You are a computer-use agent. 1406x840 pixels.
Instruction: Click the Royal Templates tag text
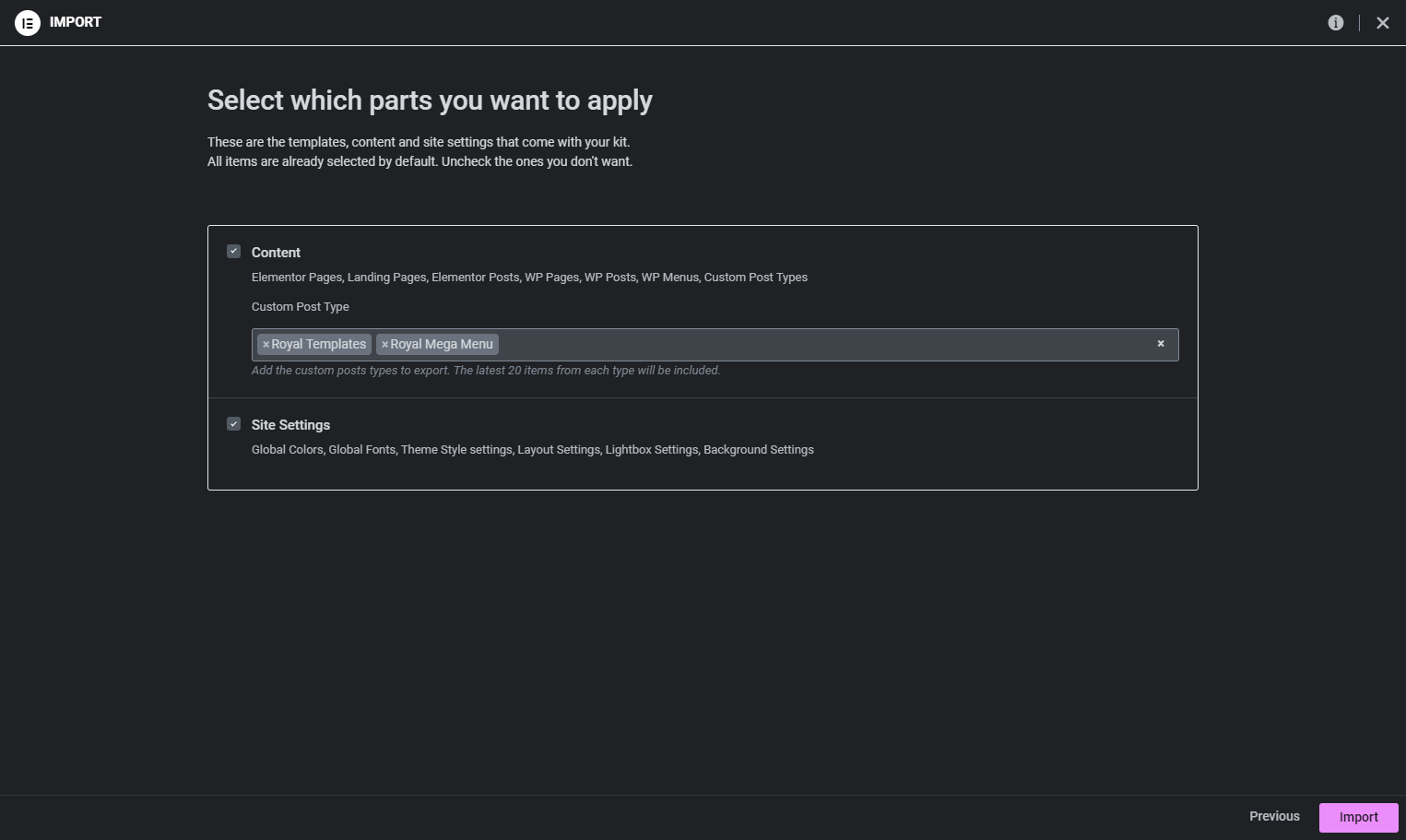pos(319,345)
